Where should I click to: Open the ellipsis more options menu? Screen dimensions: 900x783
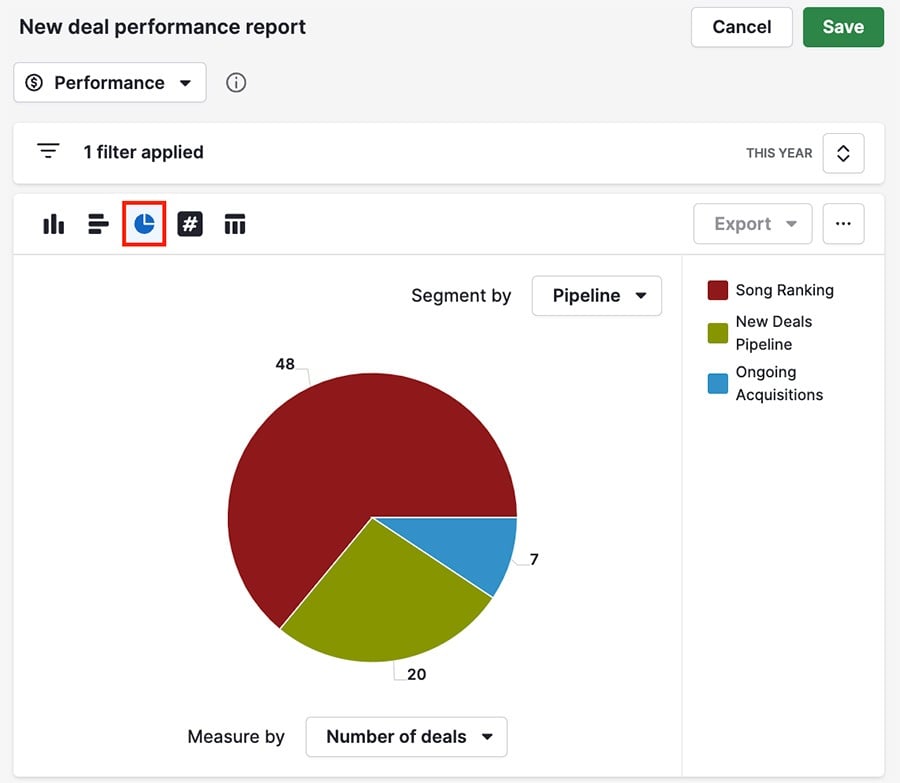843,224
